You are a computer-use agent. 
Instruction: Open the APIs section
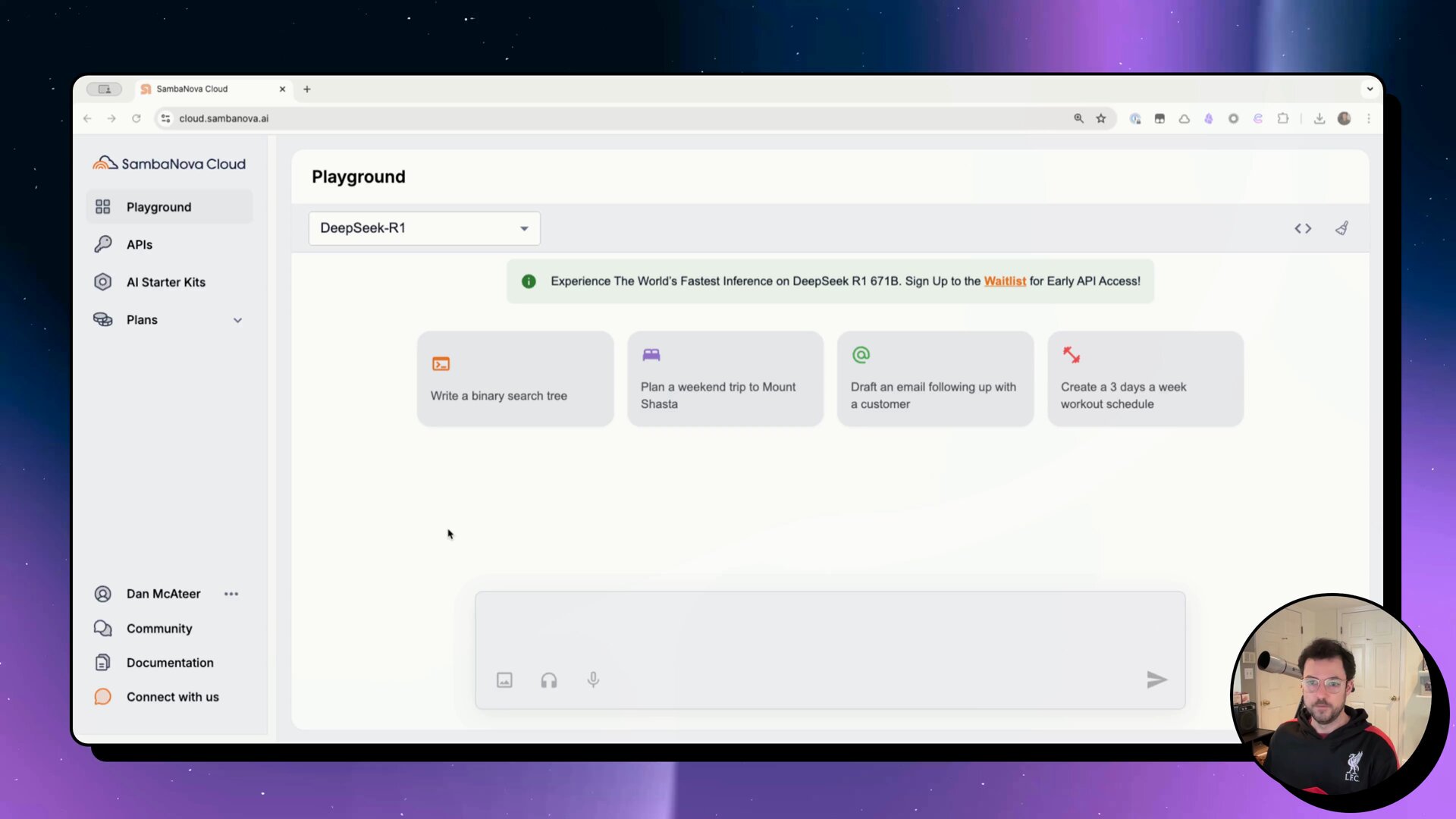pyautogui.click(x=140, y=244)
